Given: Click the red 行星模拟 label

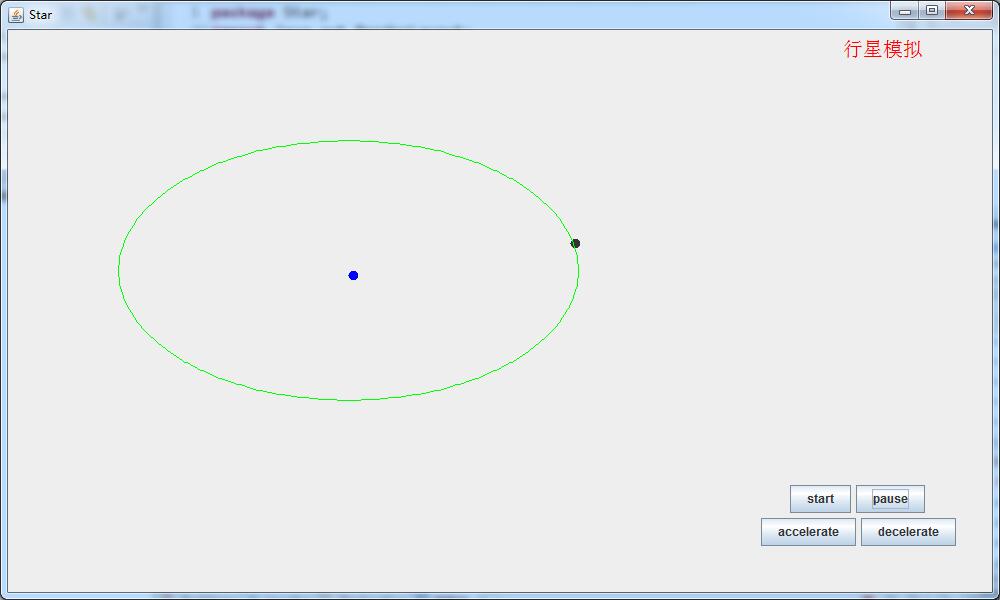Looking at the screenshot, I should [x=883, y=49].
